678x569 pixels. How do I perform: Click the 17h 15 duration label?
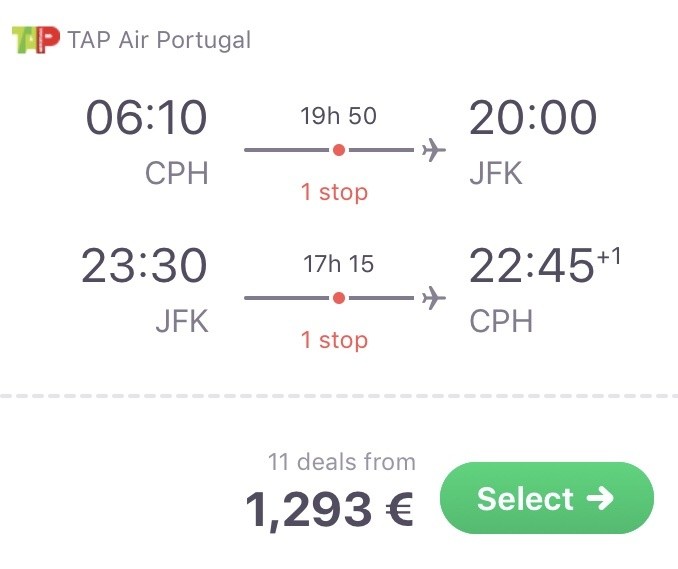point(339,263)
